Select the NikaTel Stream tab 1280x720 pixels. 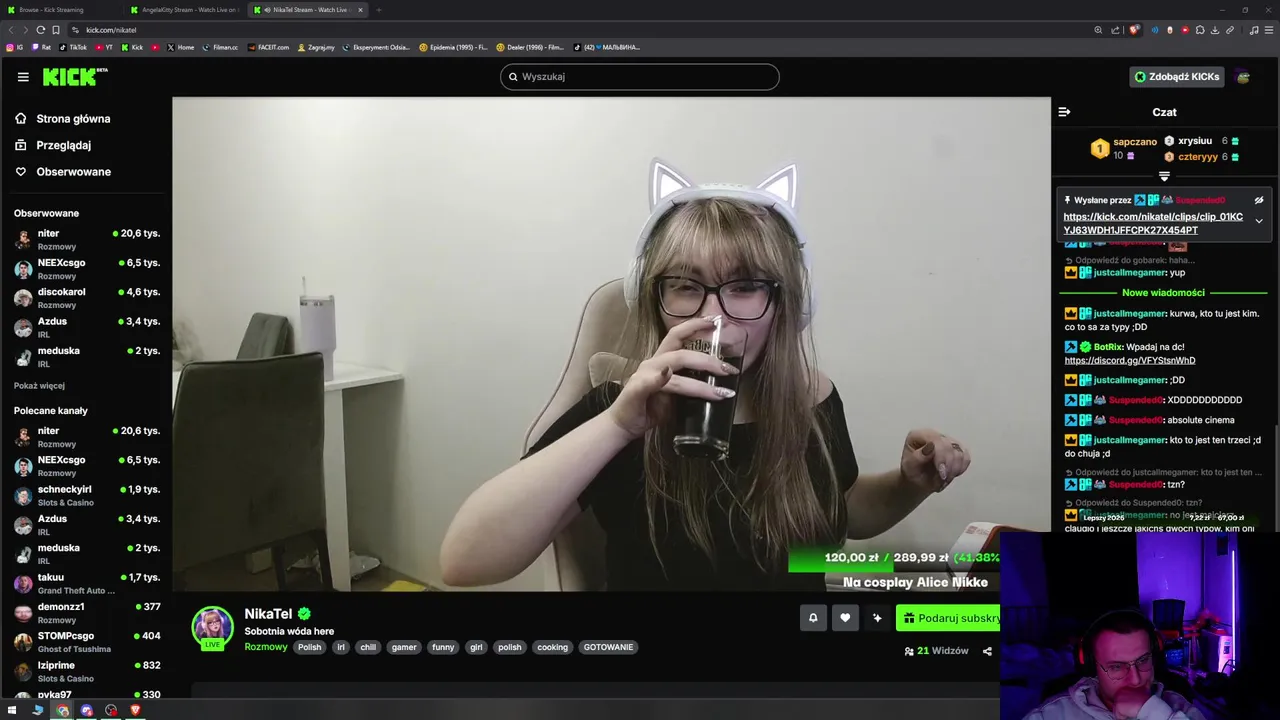tap(308, 10)
